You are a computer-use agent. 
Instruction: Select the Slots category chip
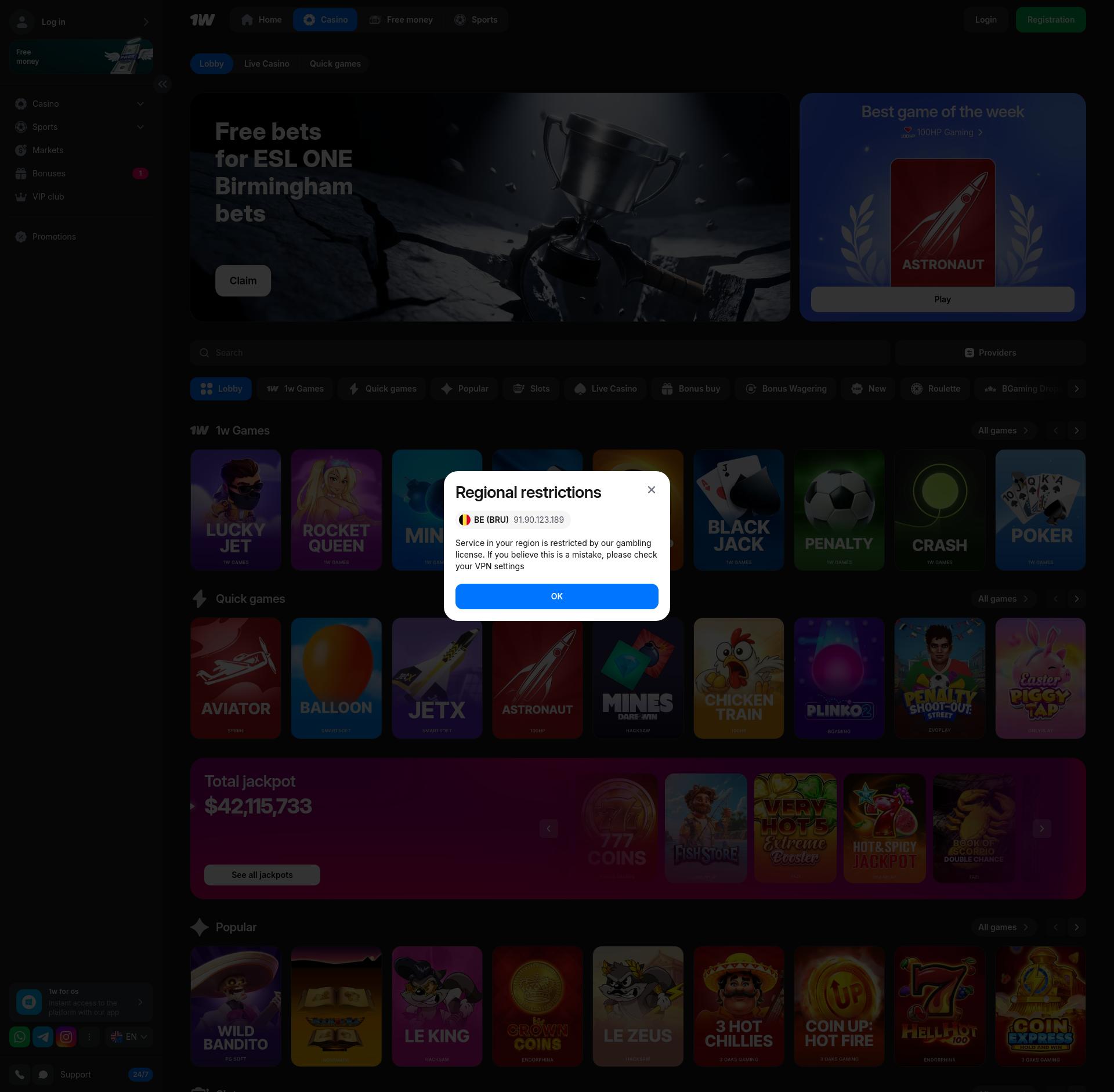point(531,389)
